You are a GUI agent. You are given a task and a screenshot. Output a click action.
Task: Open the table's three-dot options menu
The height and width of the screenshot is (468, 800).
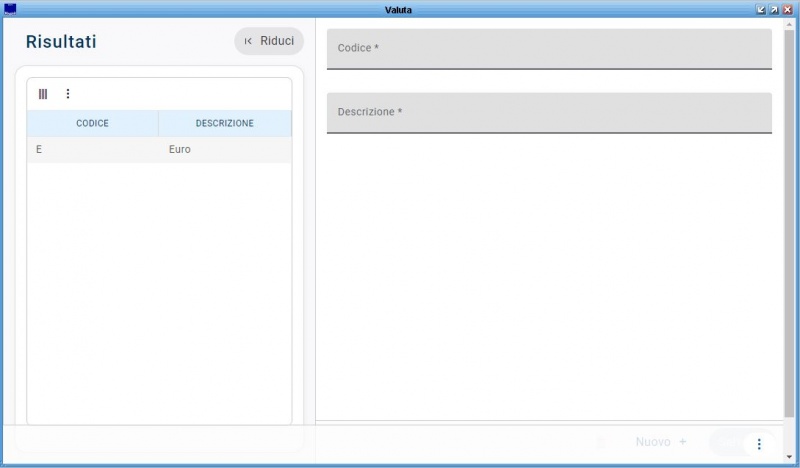pos(68,94)
